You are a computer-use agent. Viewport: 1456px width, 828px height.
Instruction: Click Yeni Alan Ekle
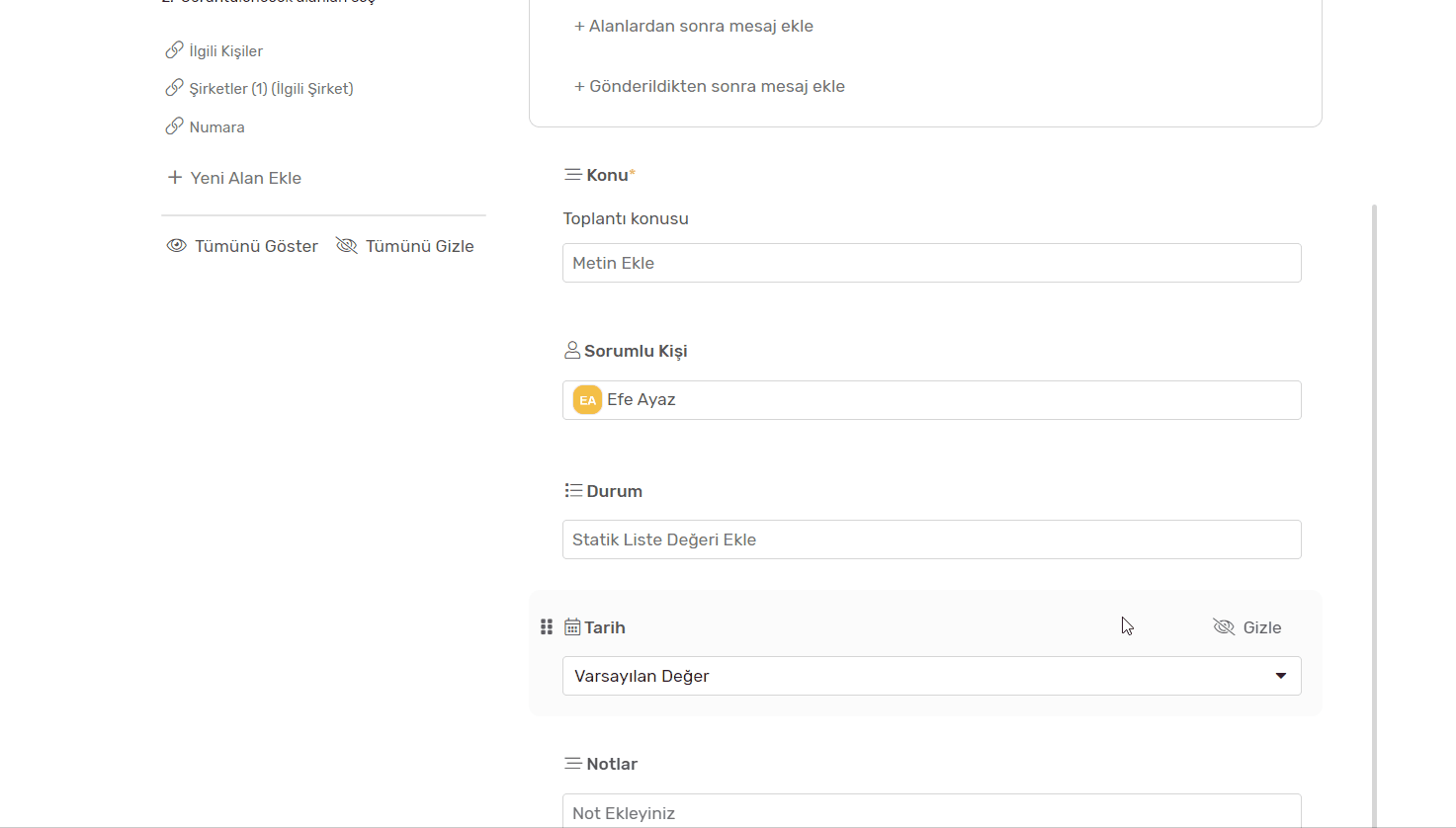point(235,178)
